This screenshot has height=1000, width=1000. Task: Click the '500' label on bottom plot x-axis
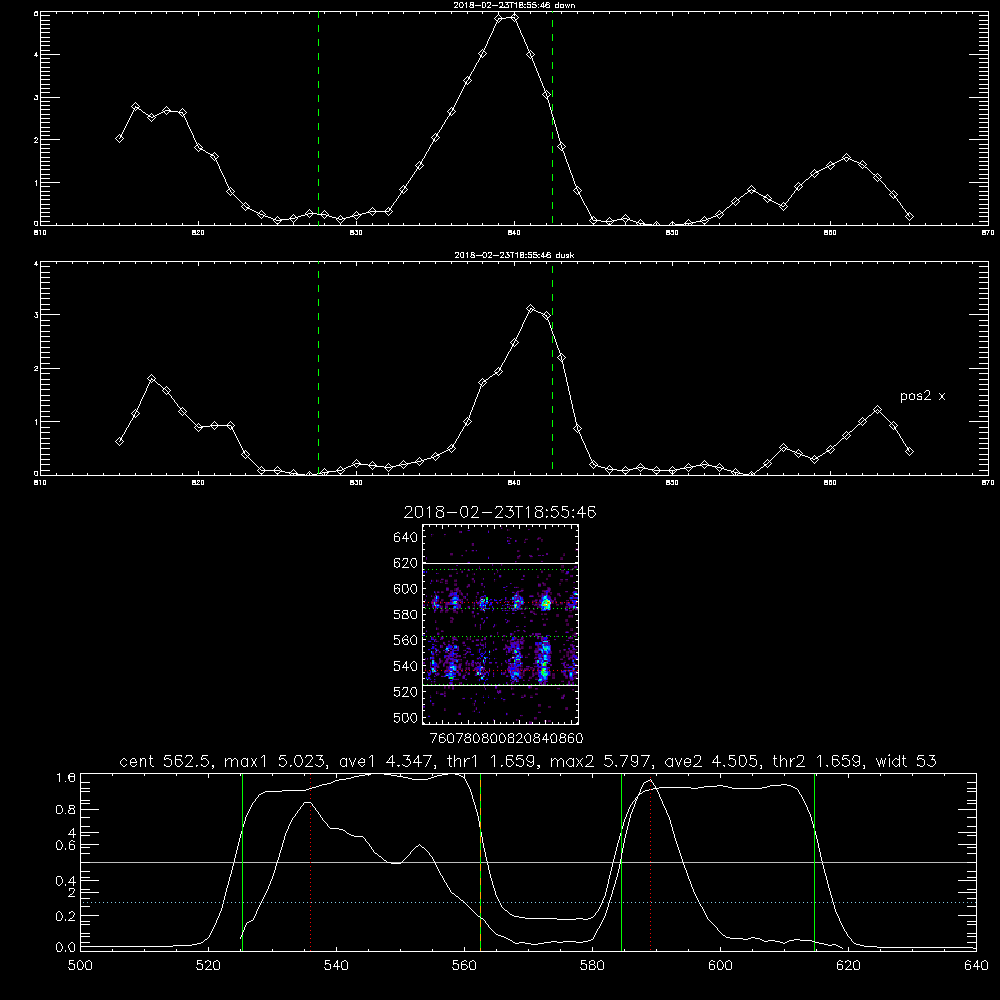tap(80, 966)
